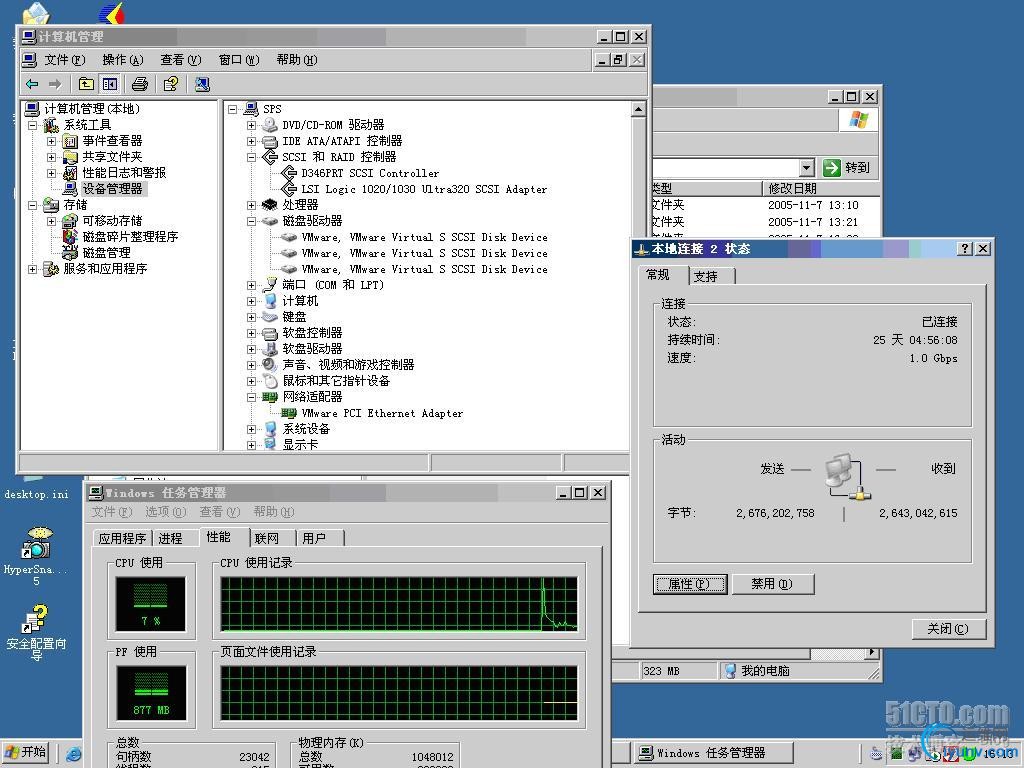Image resolution: width=1024 pixels, height=768 pixels.
Task: Click the 磁盘碎片整理程序 tree icon
Action: coord(70,236)
